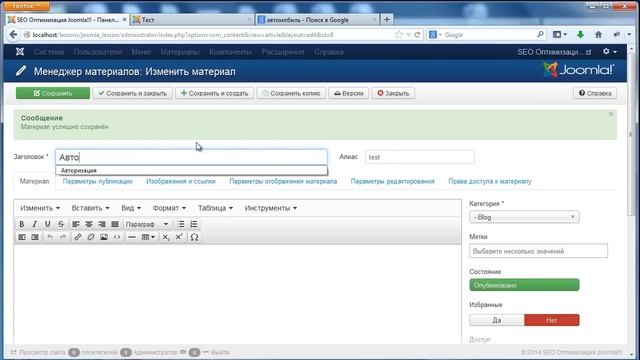Align text left in editor

76,224
